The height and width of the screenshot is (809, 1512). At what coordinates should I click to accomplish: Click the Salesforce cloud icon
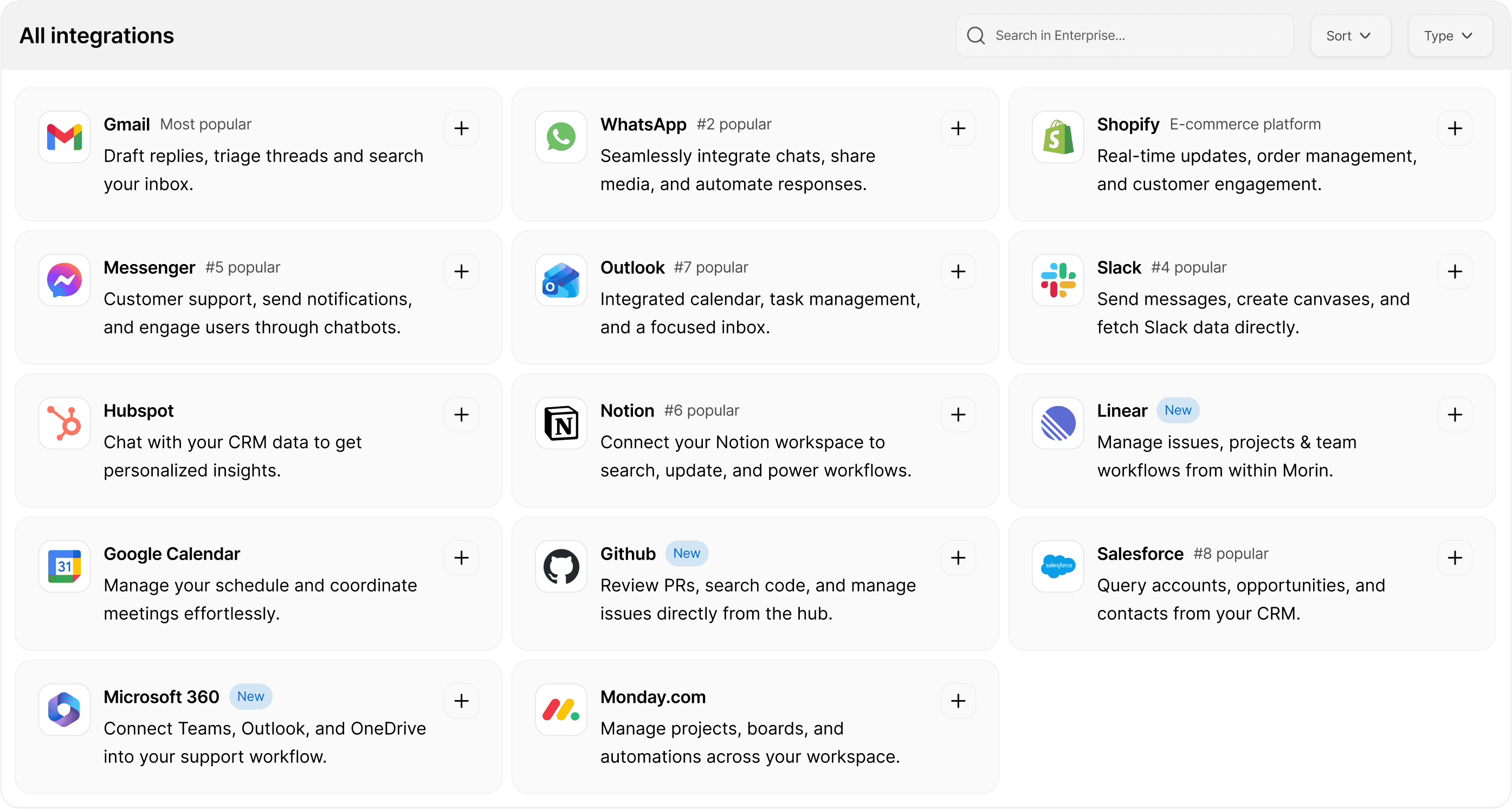point(1057,567)
